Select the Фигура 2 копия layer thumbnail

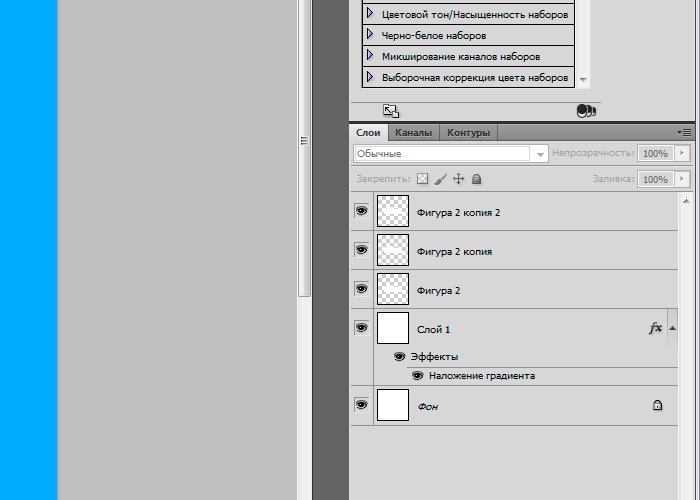pos(393,250)
